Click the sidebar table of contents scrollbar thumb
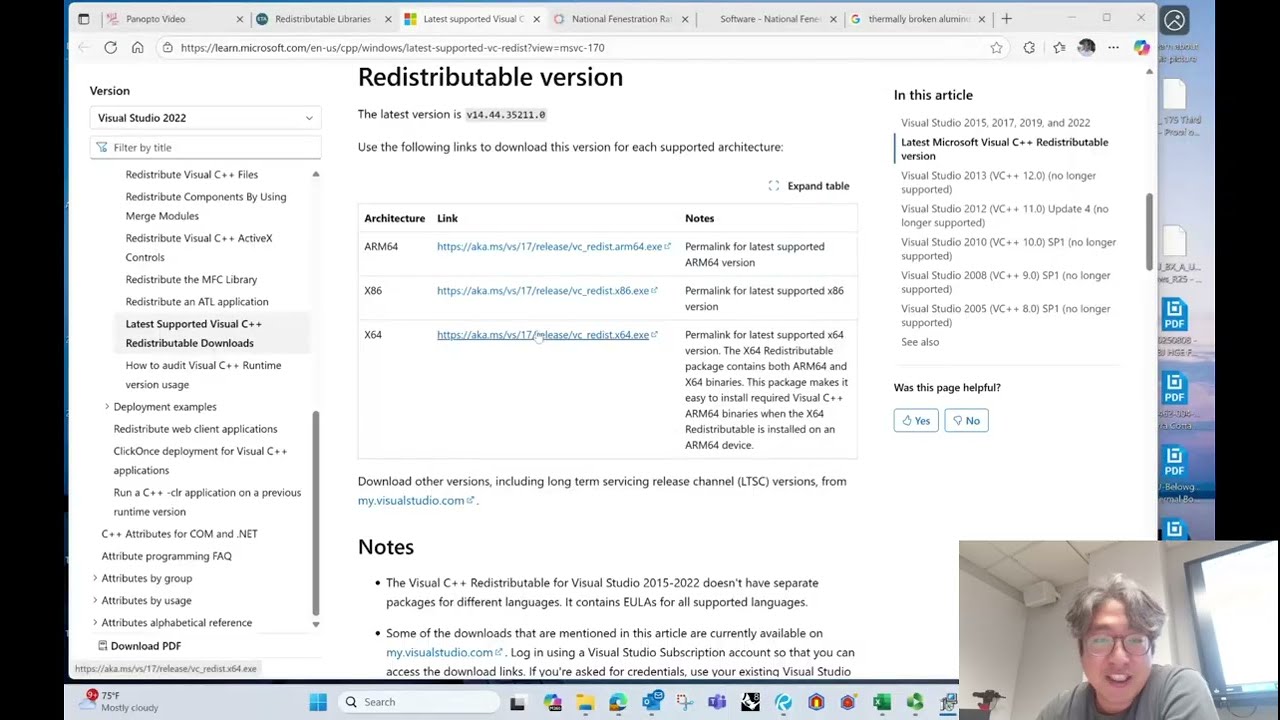 (x=316, y=512)
